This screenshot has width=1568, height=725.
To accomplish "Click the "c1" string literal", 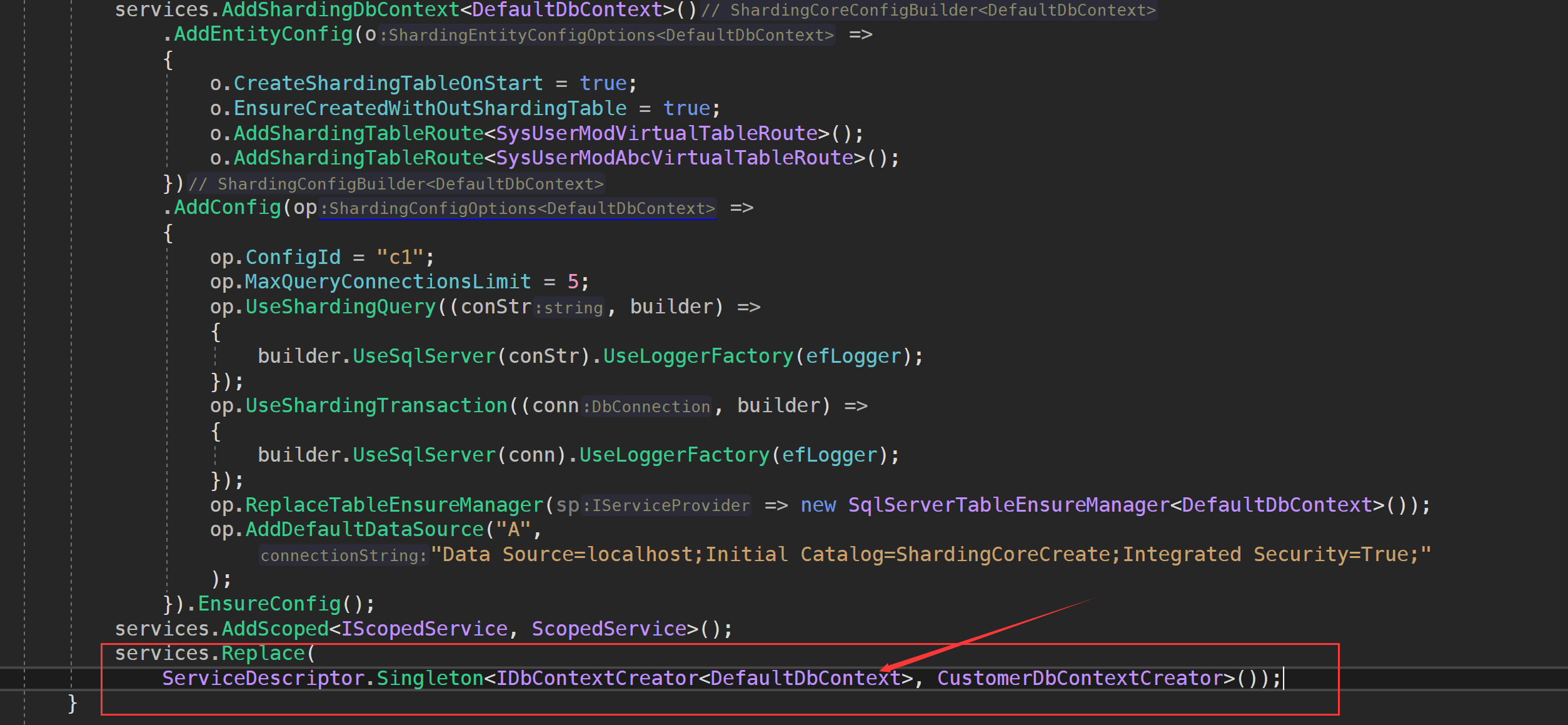I will tap(400, 256).
